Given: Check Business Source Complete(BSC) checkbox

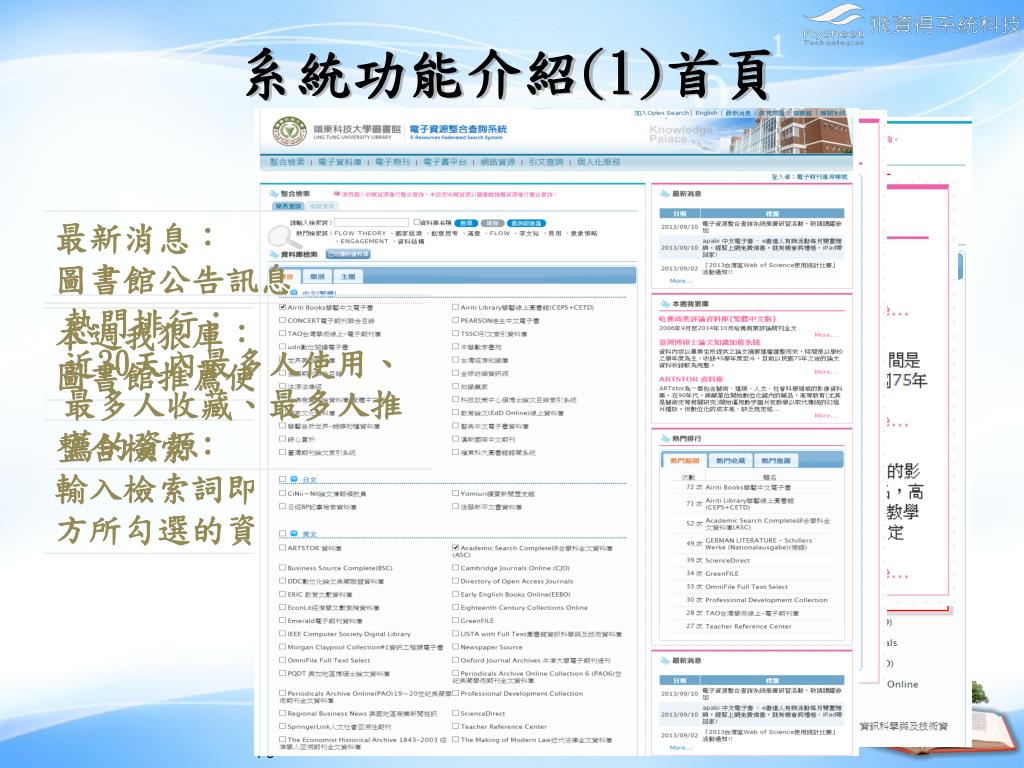Looking at the screenshot, I should point(282,568).
